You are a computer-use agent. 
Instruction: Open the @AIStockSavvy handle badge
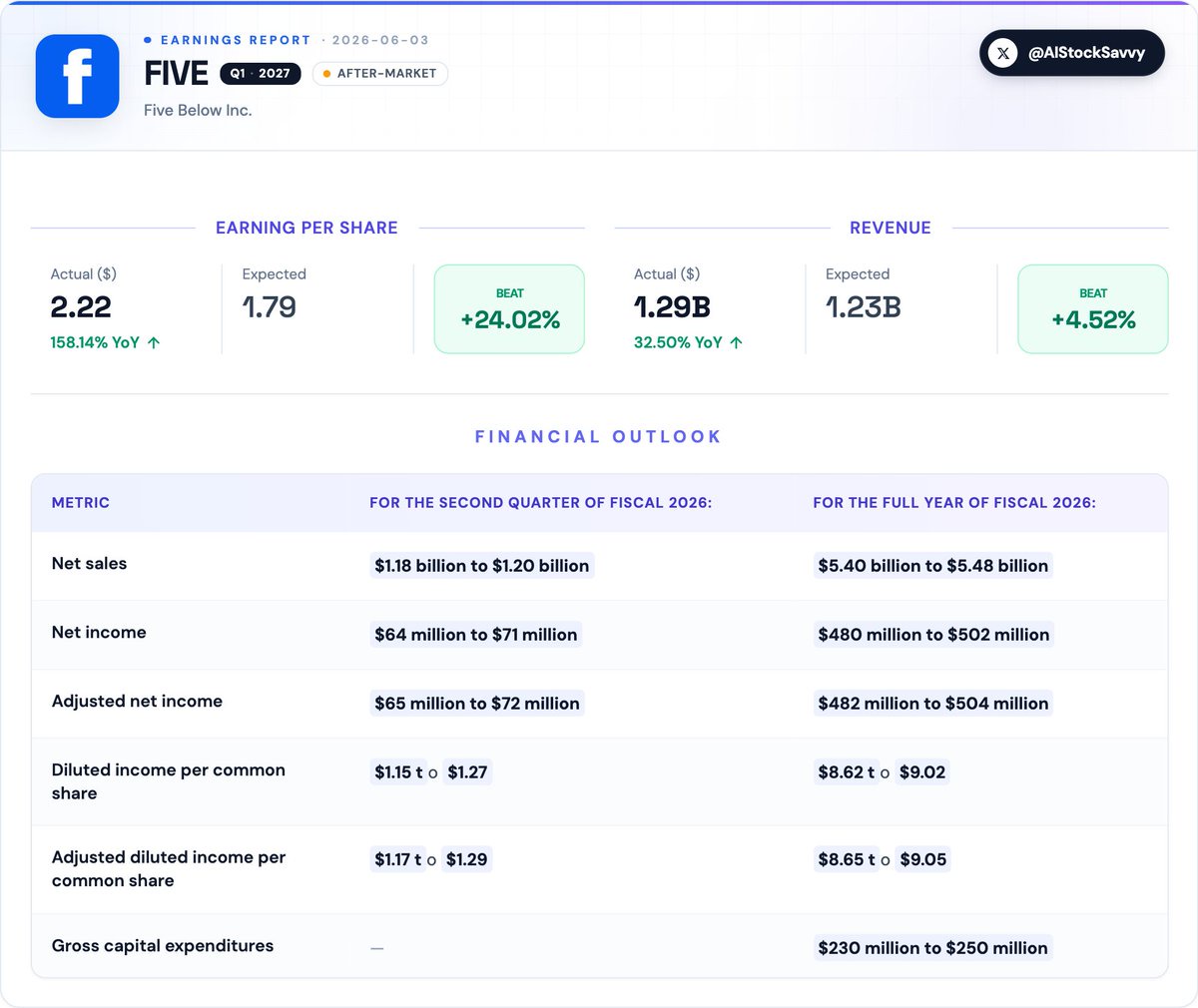click(1072, 53)
